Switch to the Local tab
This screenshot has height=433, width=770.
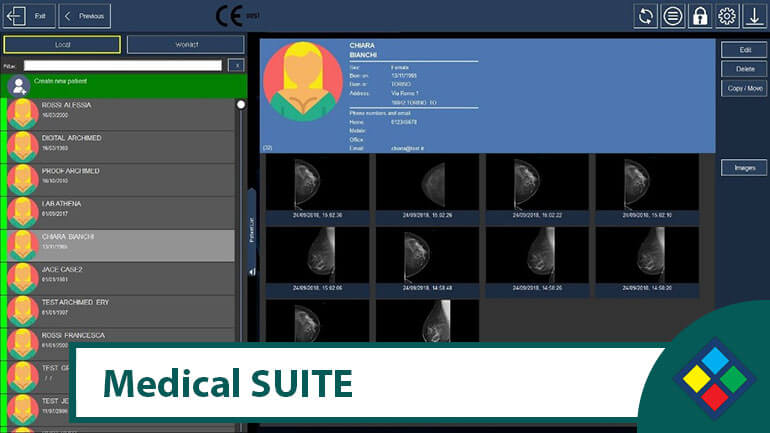coord(62,45)
